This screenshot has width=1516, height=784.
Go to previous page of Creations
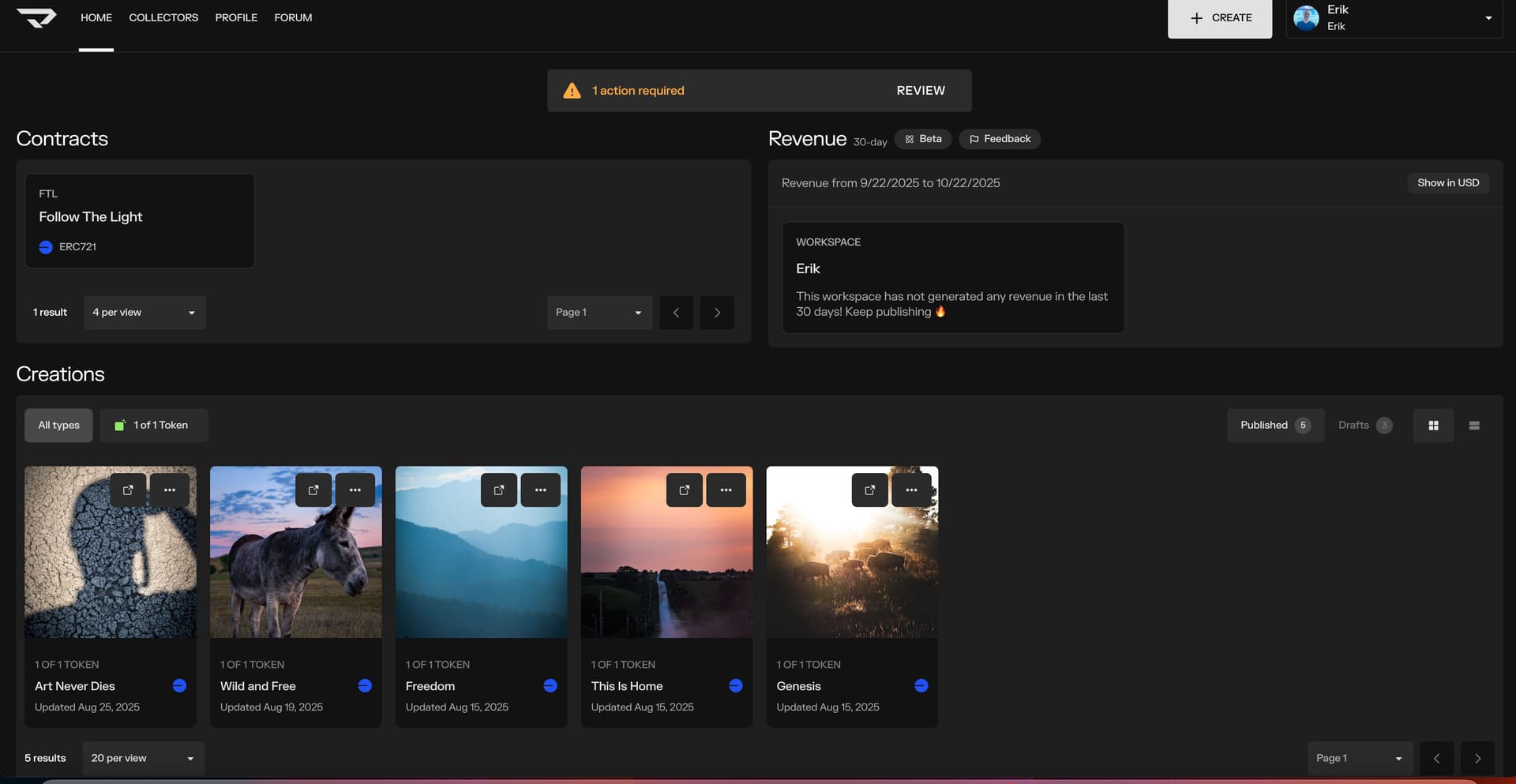pyautogui.click(x=1436, y=759)
